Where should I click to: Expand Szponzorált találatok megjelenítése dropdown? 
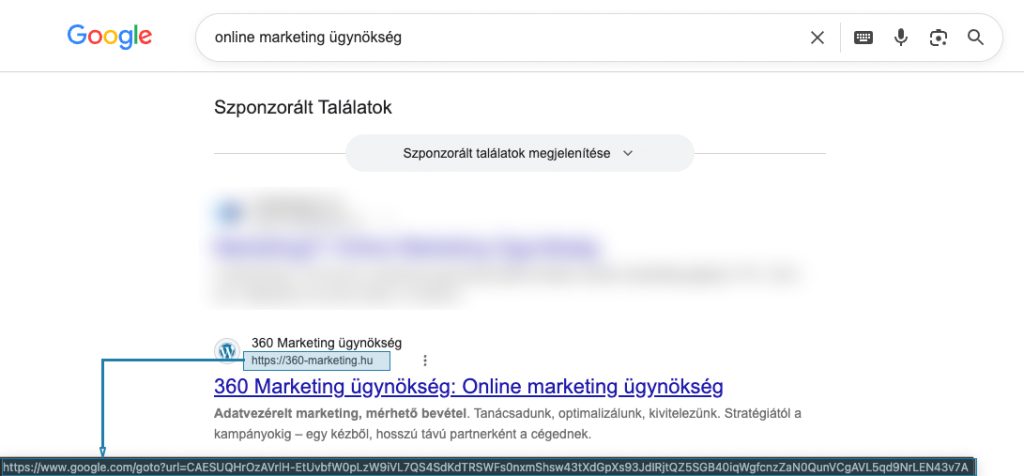(x=519, y=153)
